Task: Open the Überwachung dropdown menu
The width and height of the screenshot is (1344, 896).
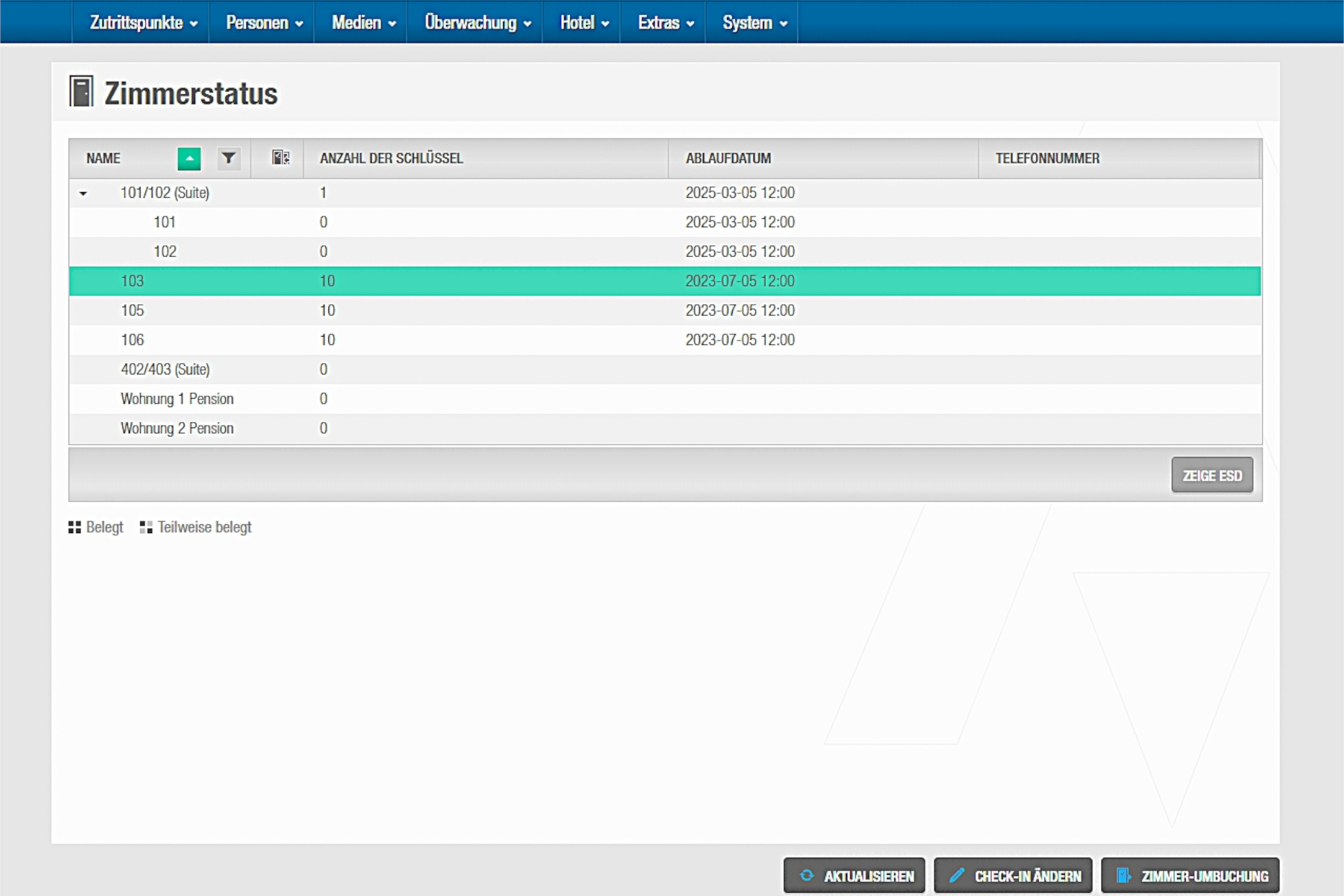Action: (x=477, y=23)
